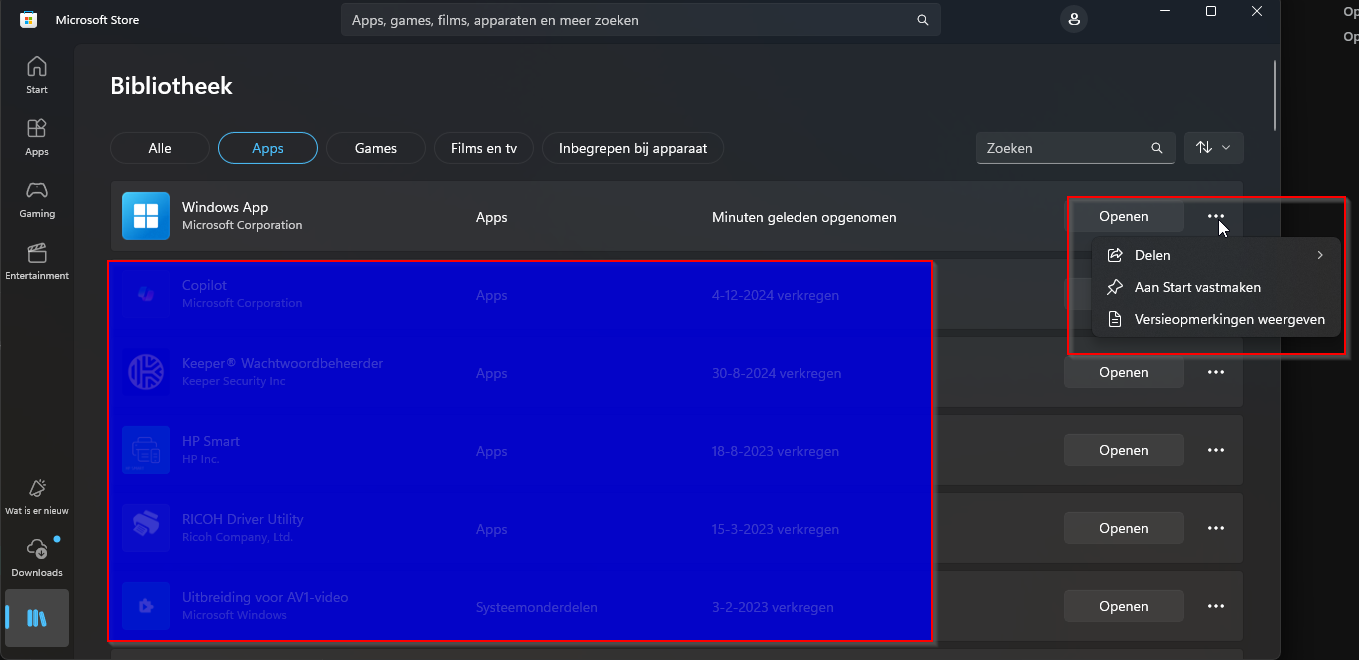Click the magnifier in the Zoeken library field
Screen dimensions: 1359x660
coord(1157,148)
